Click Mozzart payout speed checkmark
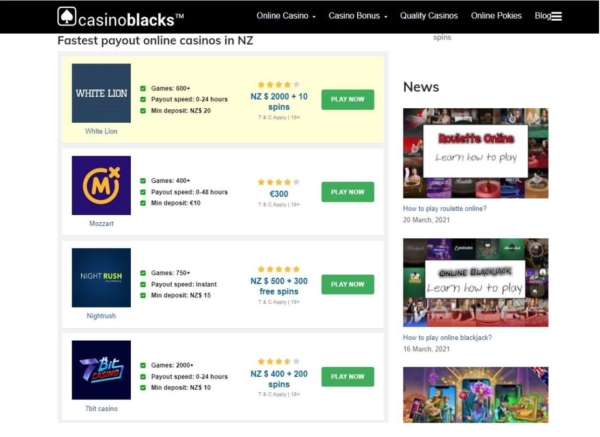This screenshot has height=437, width=600. [143, 192]
